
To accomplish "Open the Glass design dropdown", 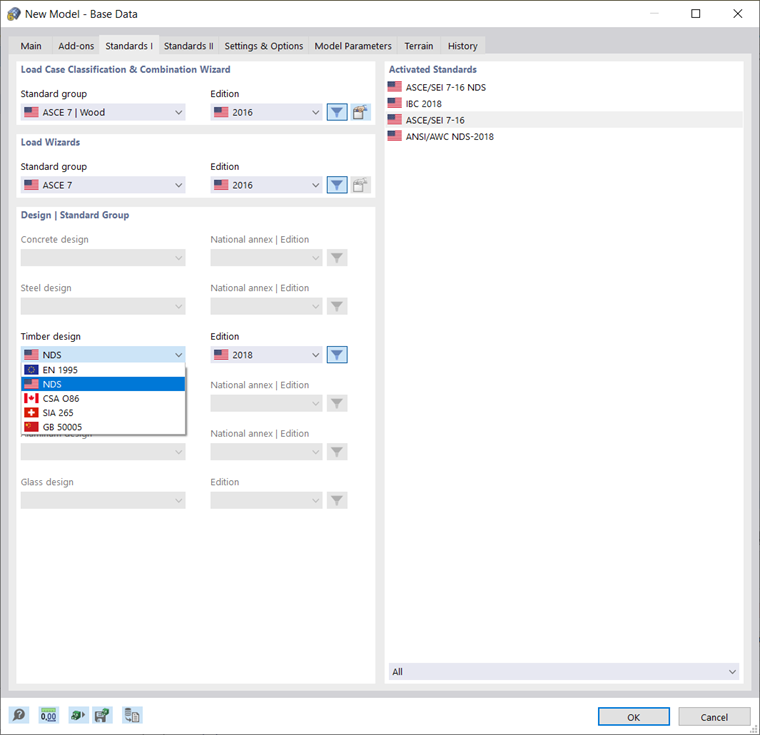I will [x=103, y=500].
